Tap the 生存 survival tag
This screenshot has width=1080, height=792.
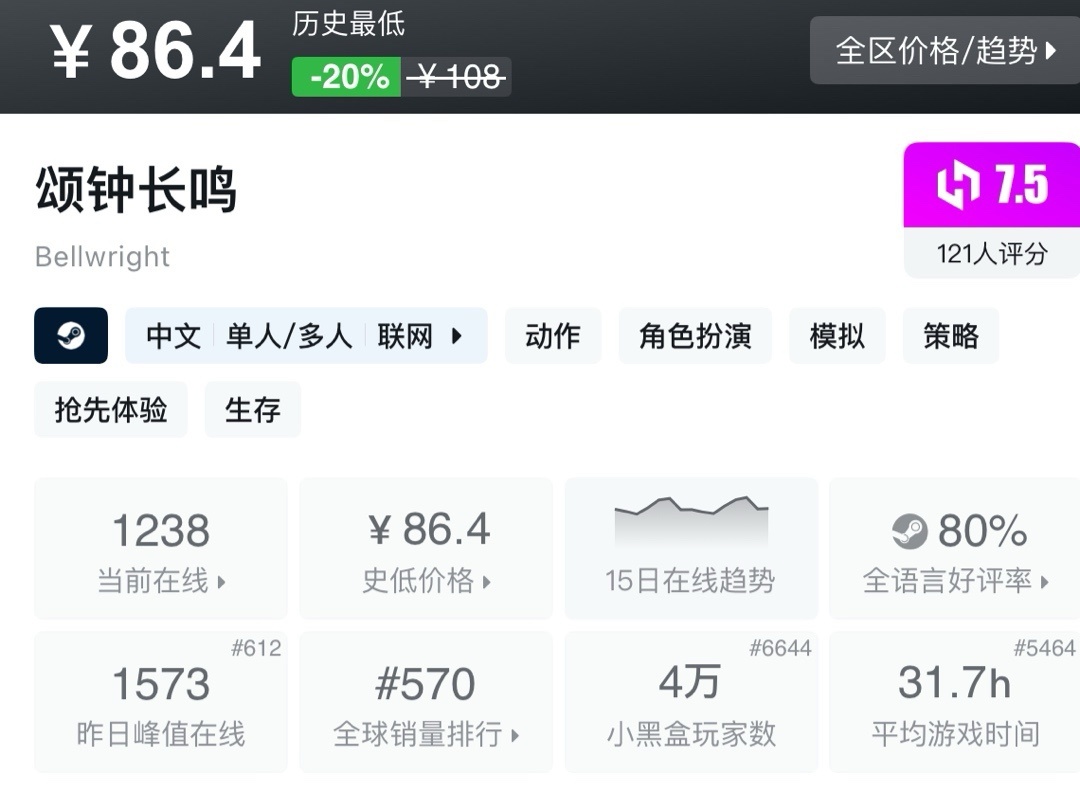click(253, 410)
